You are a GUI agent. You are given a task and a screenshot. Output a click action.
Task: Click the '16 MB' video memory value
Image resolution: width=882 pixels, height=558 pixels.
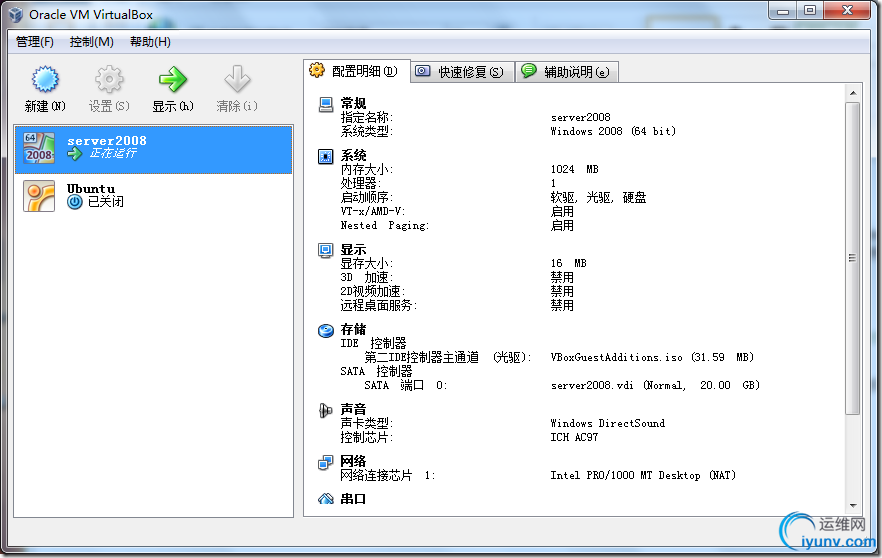coord(568,263)
